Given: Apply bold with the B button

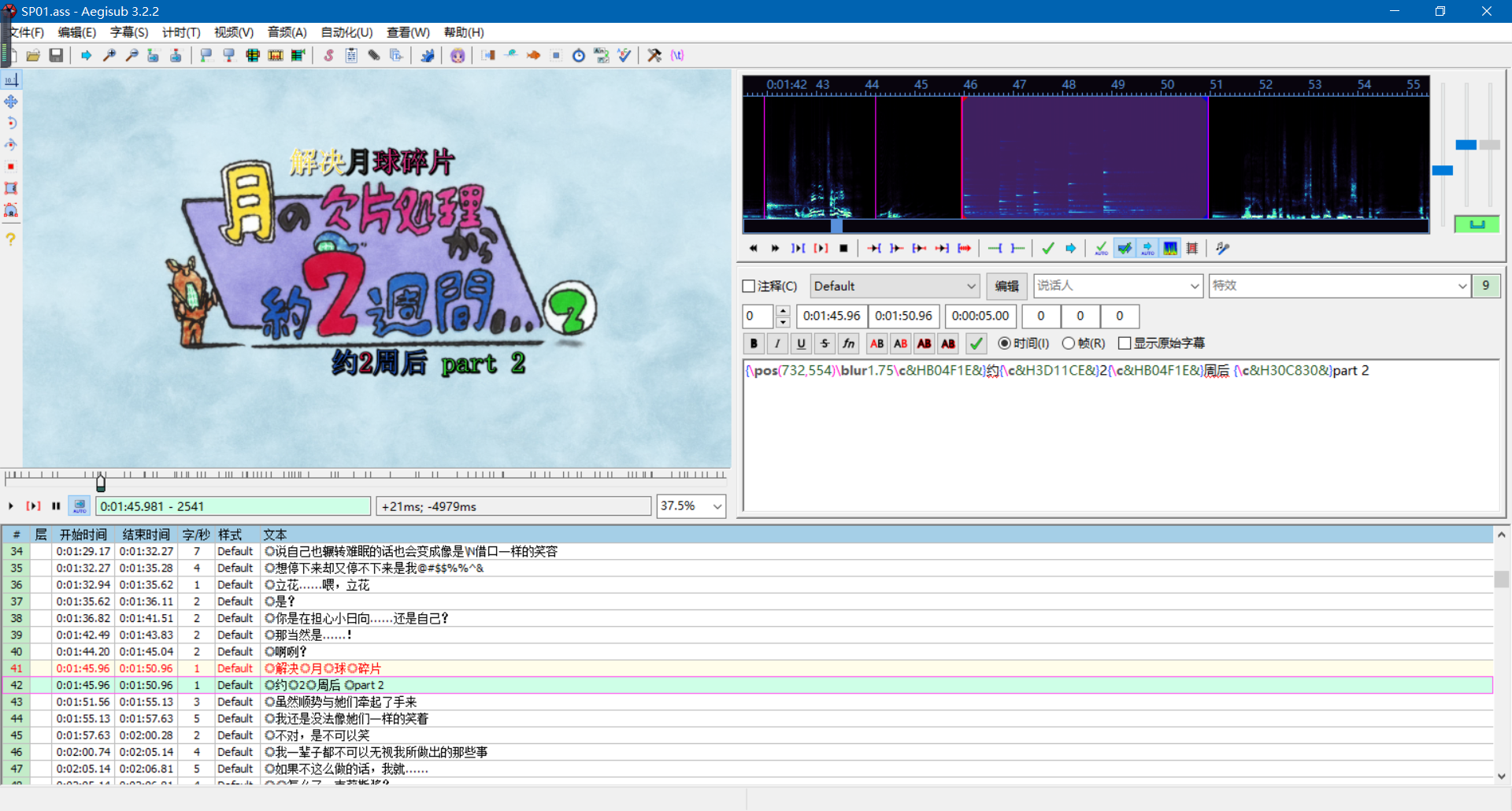Looking at the screenshot, I should [x=754, y=343].
